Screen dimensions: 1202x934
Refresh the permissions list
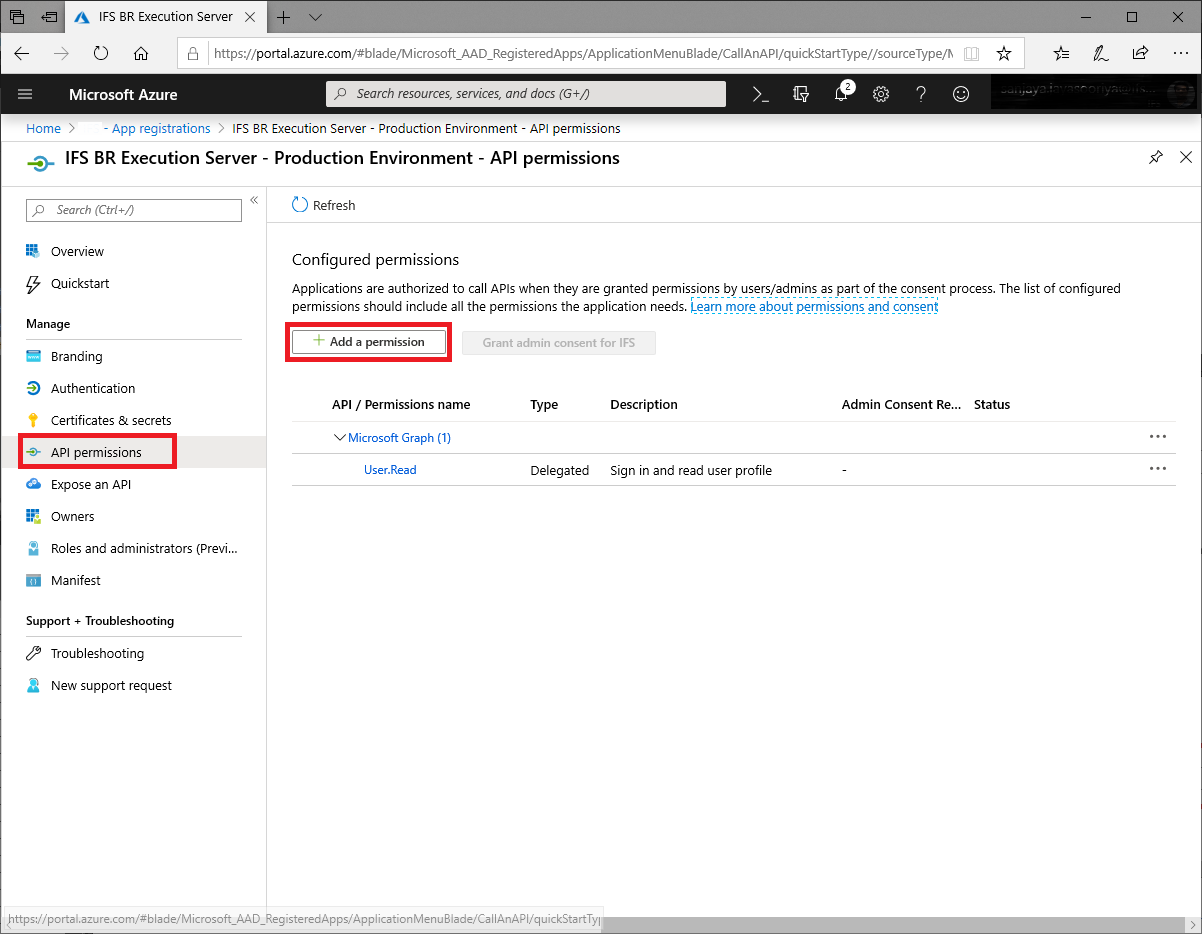point(324,205)
